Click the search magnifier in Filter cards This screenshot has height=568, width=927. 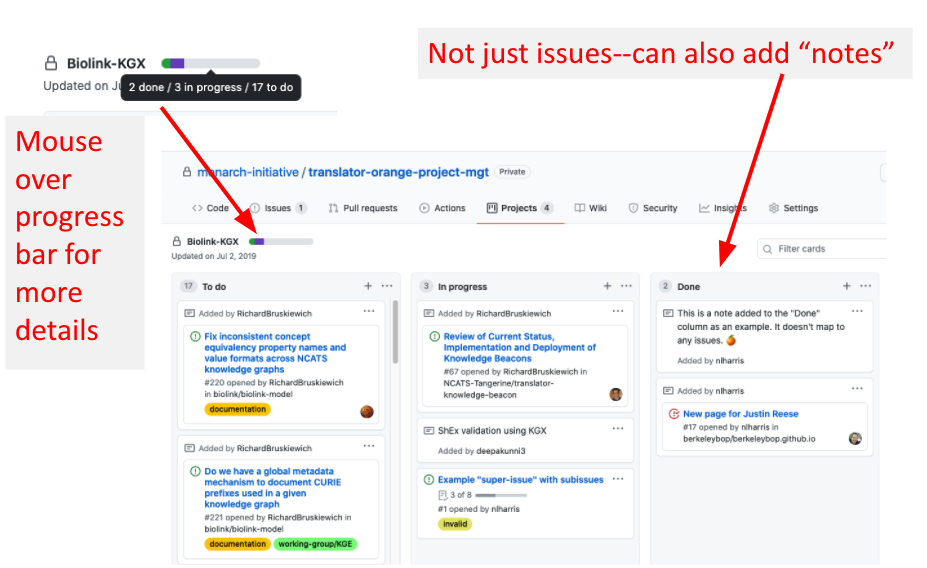point(767,249)
